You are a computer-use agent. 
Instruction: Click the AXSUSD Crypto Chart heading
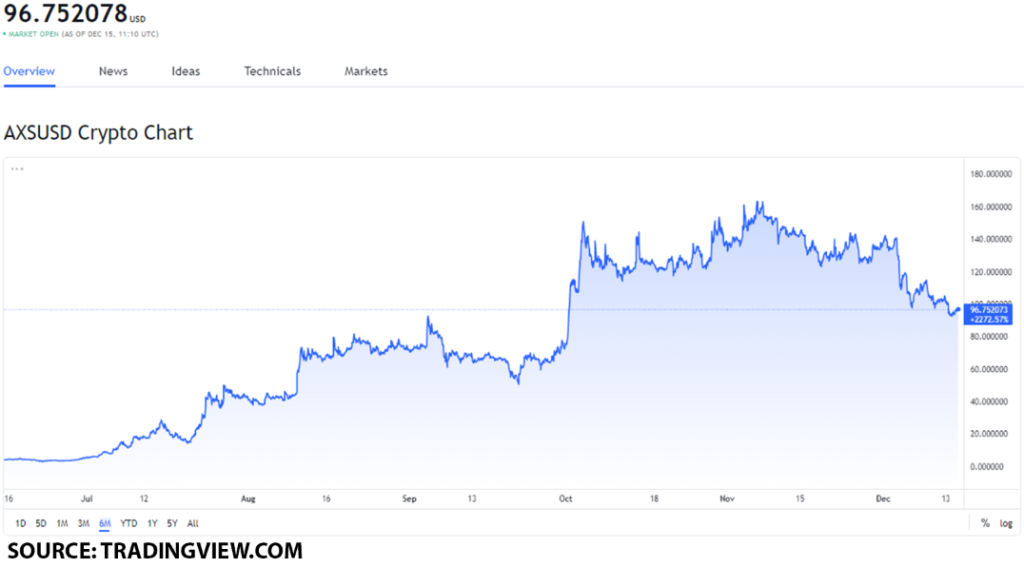(x=98, y=133)
